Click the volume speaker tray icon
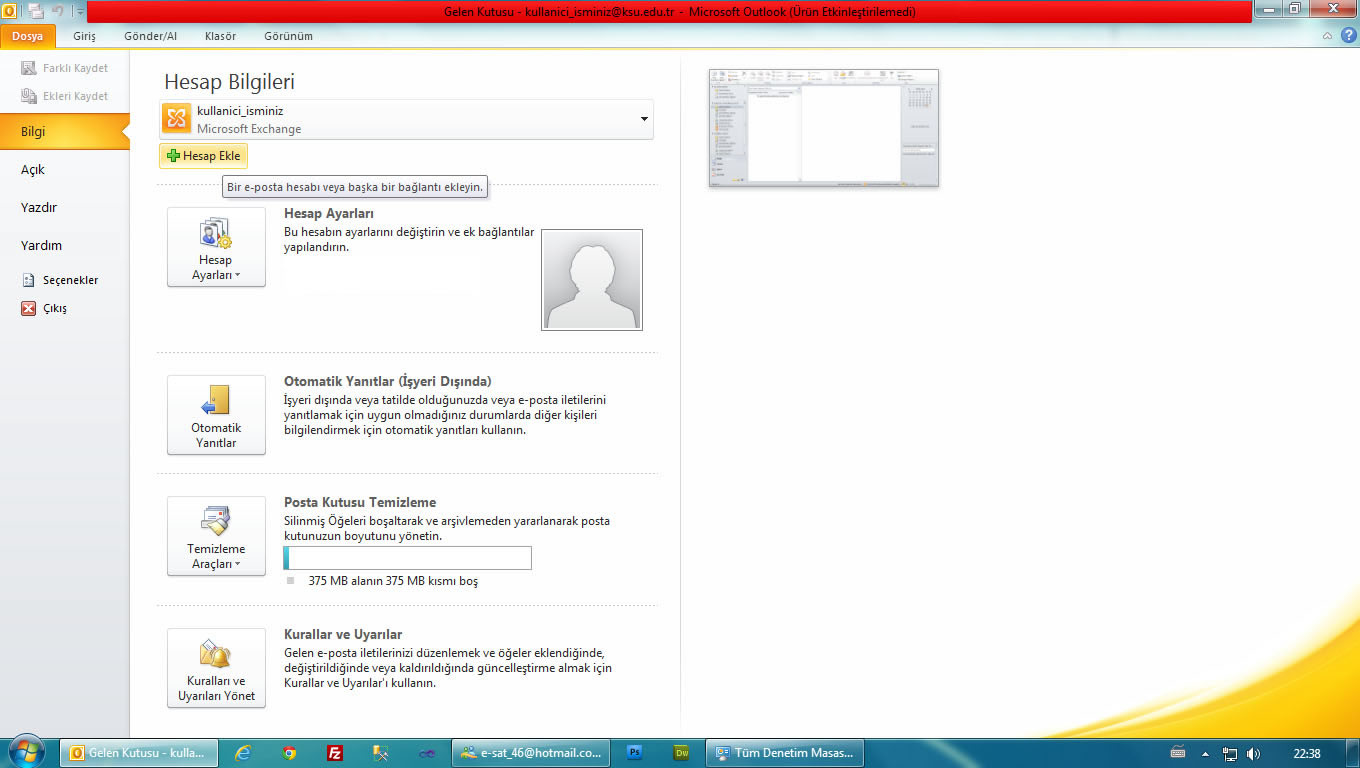The image size is (1360, 768). coord(1254,753)
